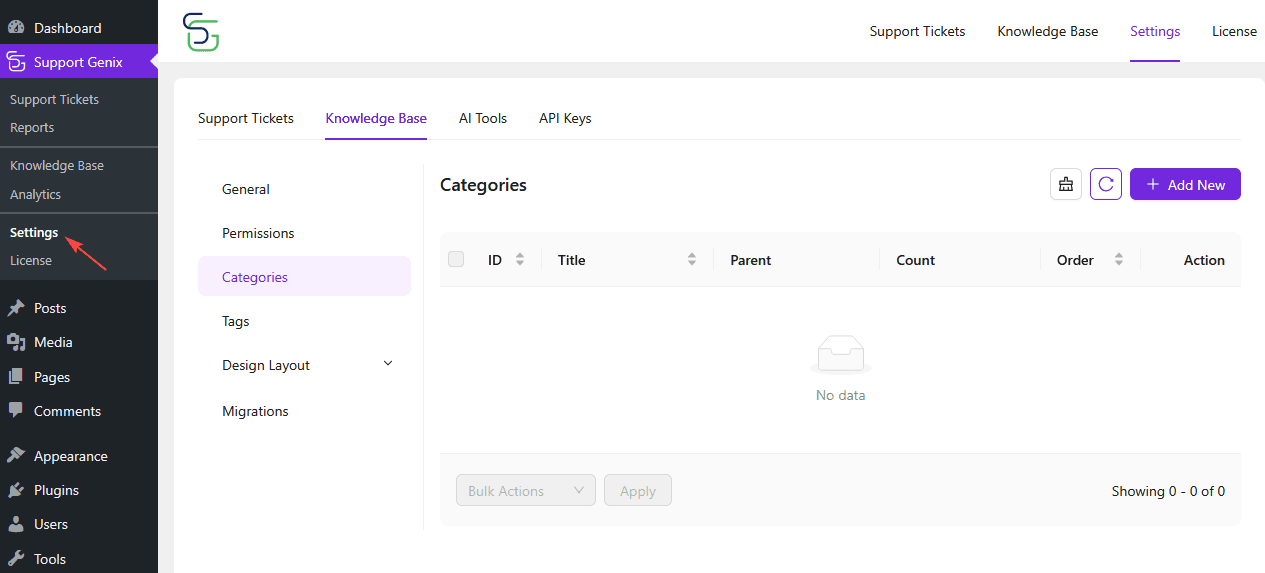Viewport: 1265px width, 573px height.
Task: Expand the Design Layout chevron
Action: click(x=389, y=364)
